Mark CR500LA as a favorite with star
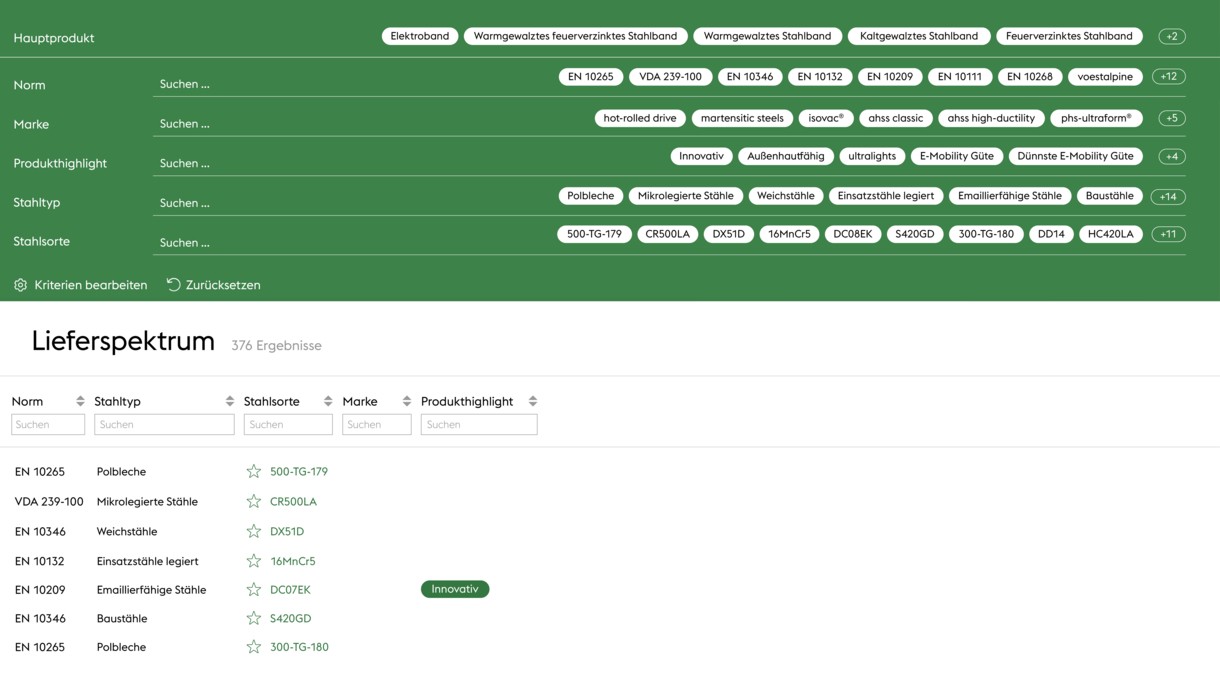The height and width of the screenshot is (680, 1220). (254, 501)
